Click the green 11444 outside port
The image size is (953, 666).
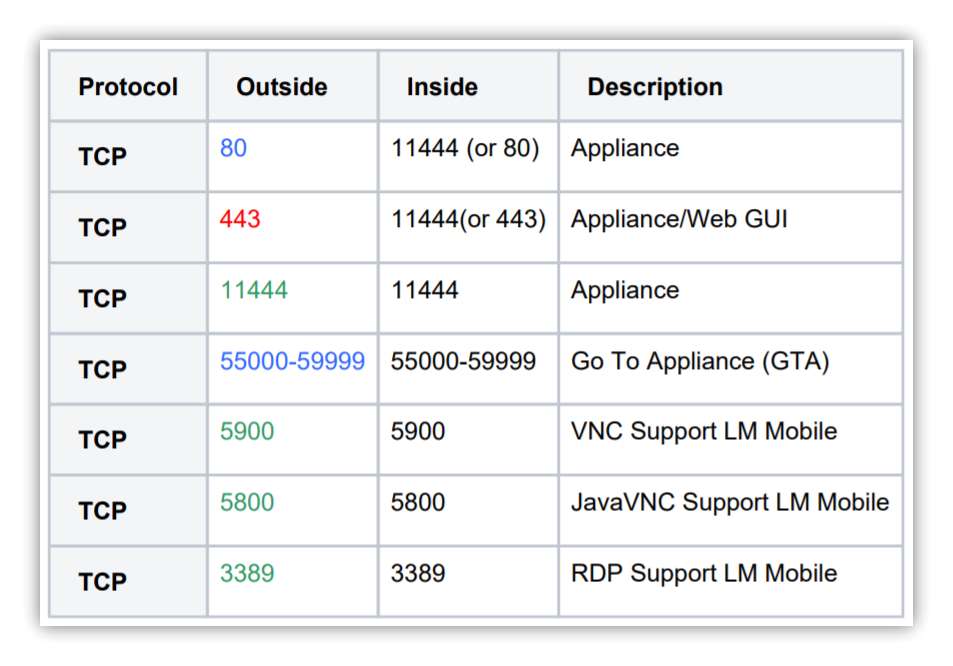[x=254, y=290]
